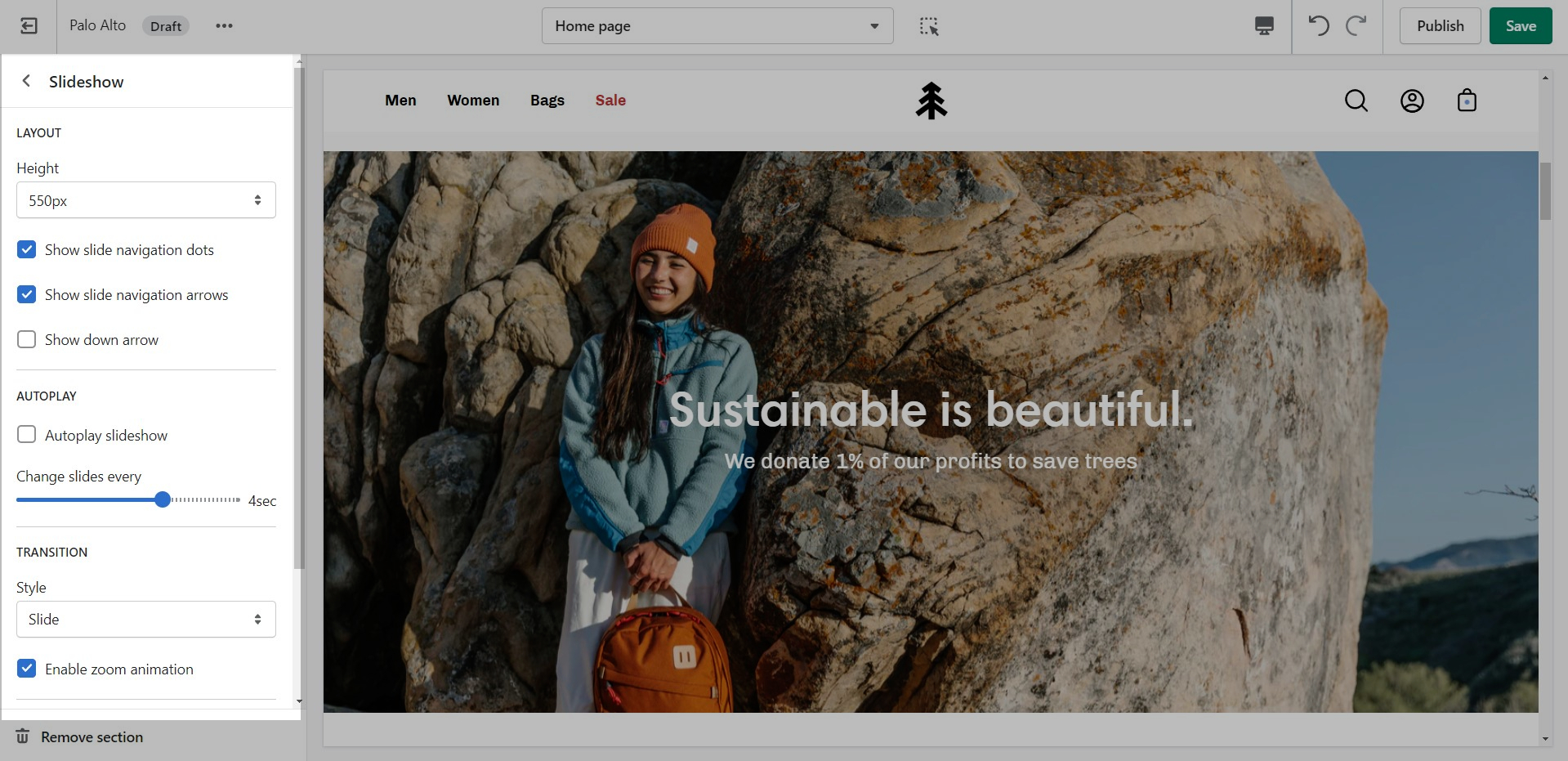This screenshot has height=761, width=1568.
Task: Open the shopping bag cart icon
Action: click(1467, 101)
